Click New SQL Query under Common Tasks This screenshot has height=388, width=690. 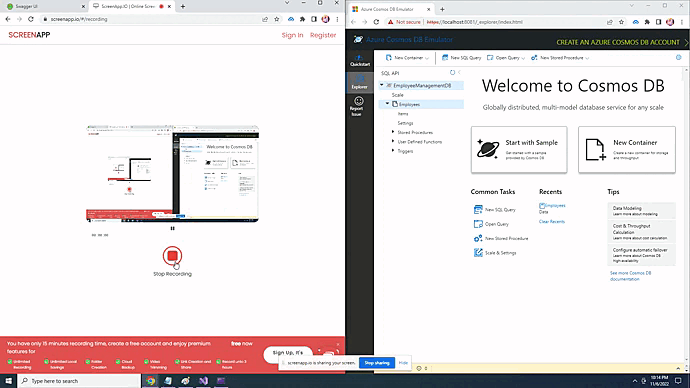pos(495,210)
